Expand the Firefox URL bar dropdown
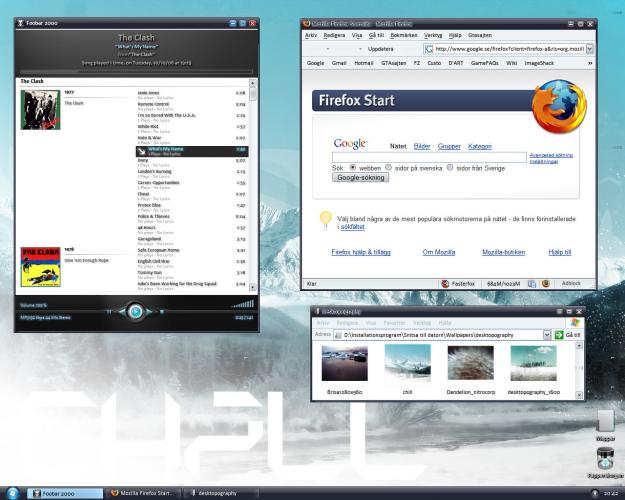Screen dimensions: 625x500 click(x=589, y=47)
